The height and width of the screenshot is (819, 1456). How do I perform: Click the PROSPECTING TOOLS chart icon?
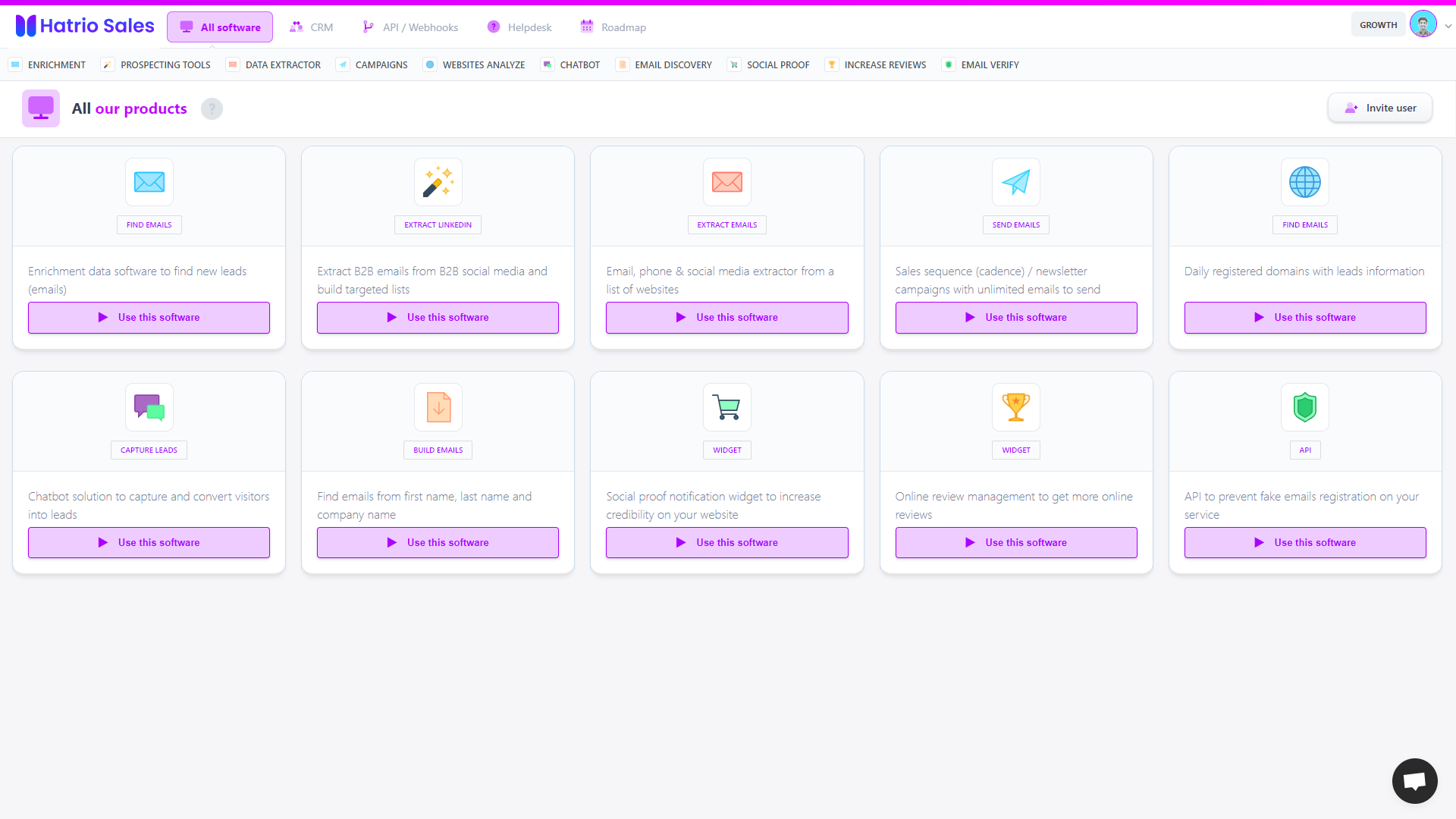tap(107, 64)
